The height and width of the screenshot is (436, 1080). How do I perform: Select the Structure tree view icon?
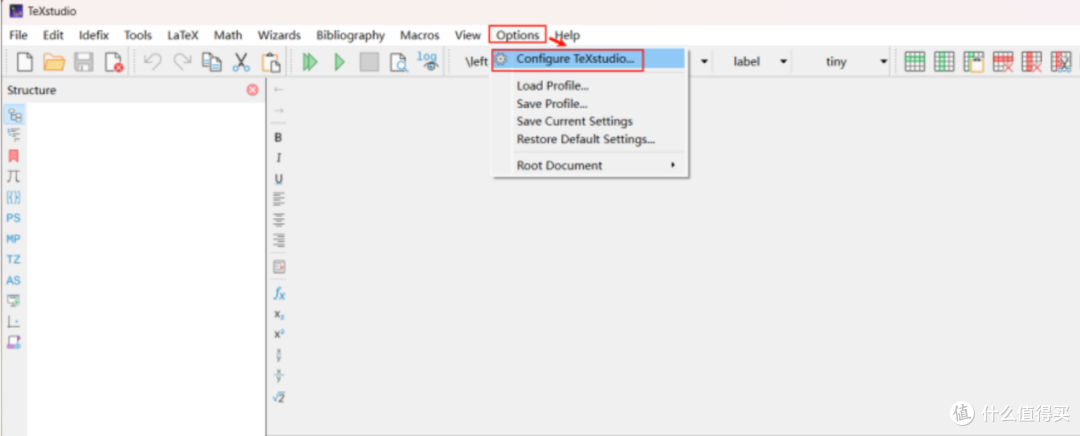point(14,115)
